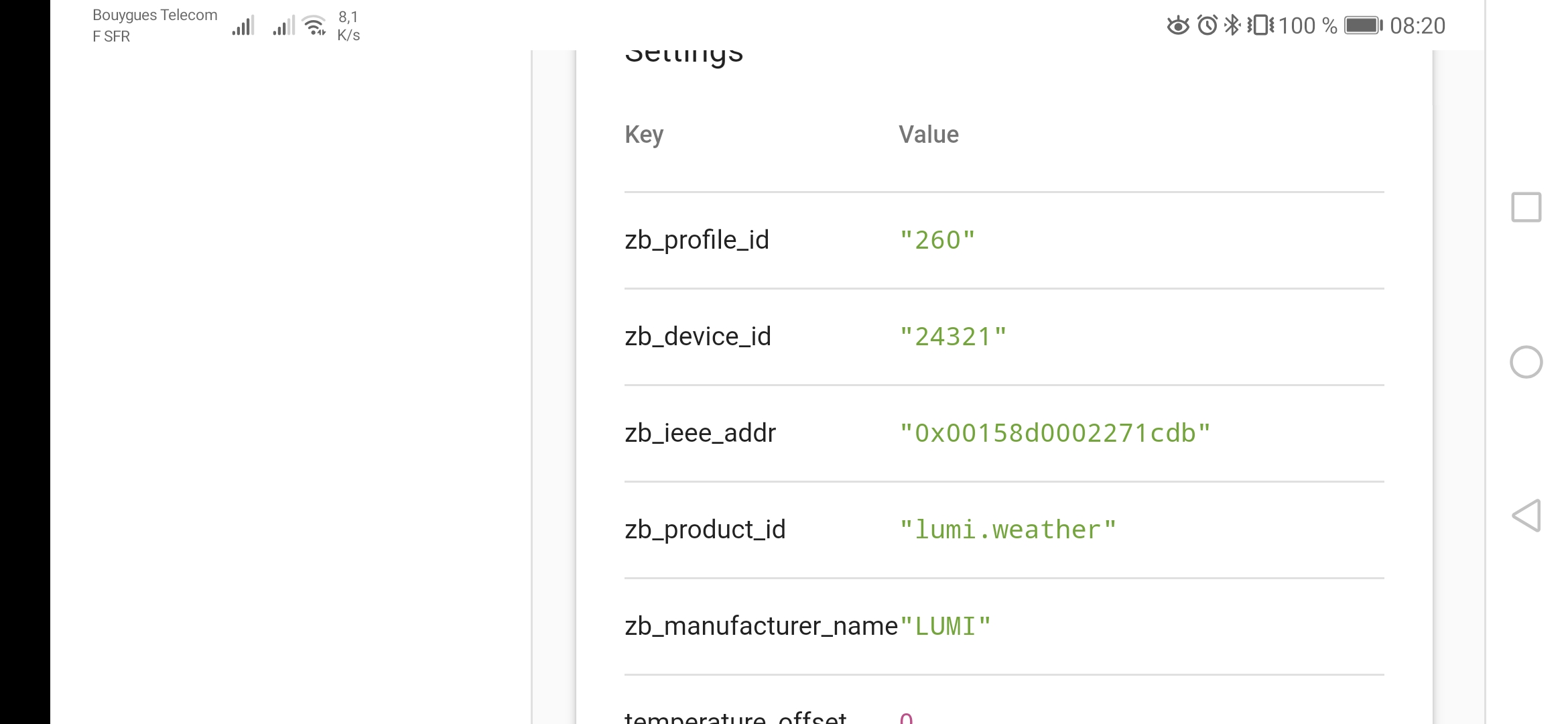Click the "LUMI" manufacturer name value

(945, 626)
